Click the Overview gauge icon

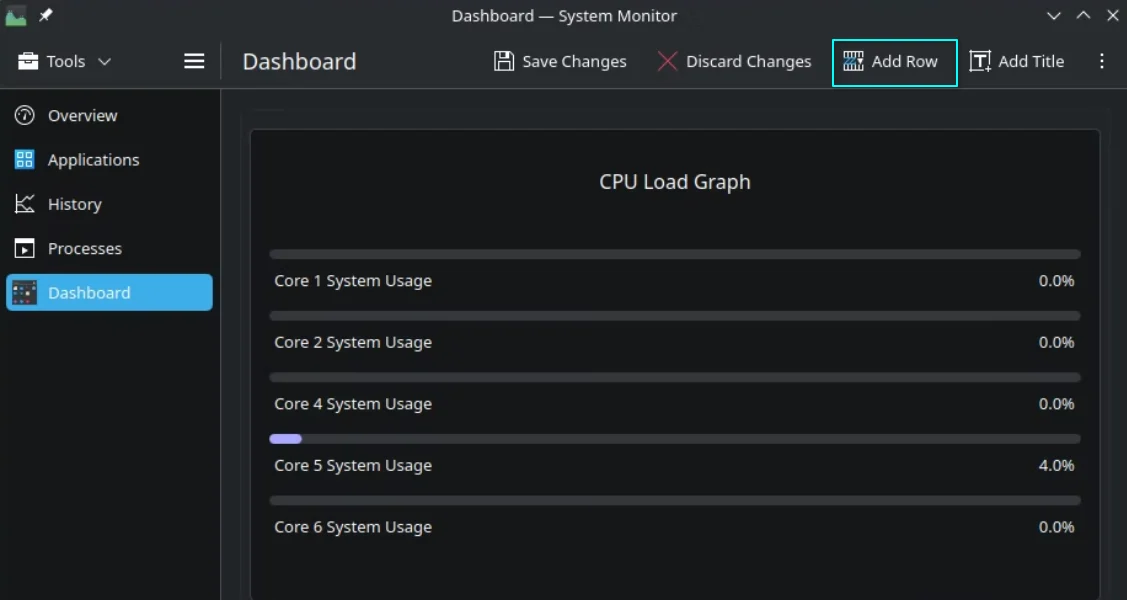pyautogui.click(x=24, y=115)
